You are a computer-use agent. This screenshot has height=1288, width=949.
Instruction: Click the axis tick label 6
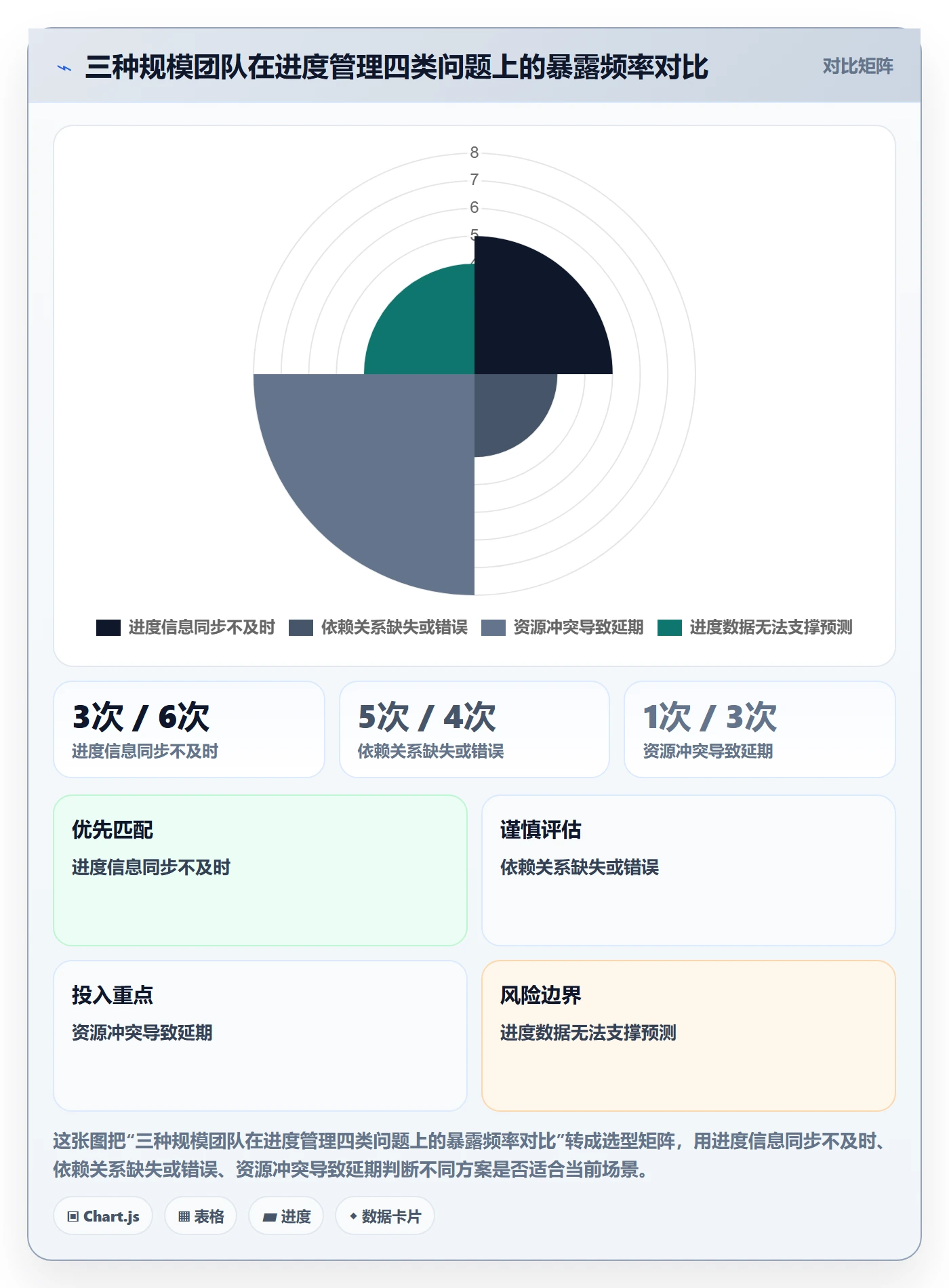(474, 207)
